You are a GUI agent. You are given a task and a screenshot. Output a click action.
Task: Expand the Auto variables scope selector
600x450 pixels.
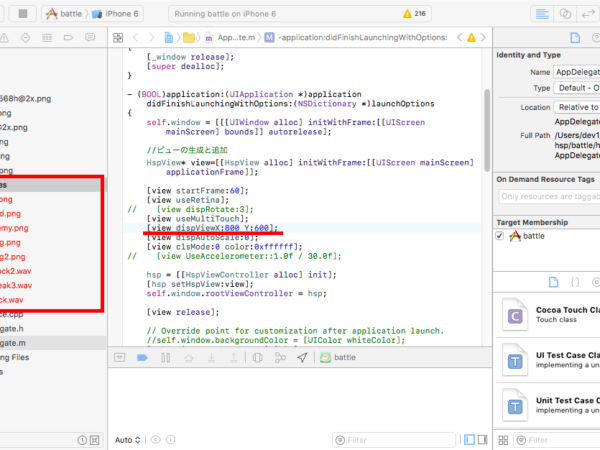point(127,440)
